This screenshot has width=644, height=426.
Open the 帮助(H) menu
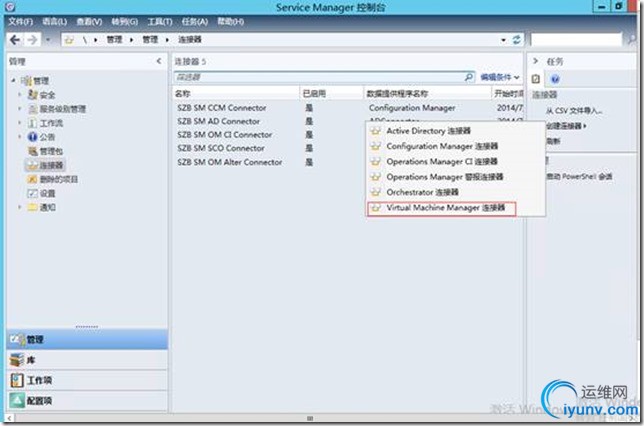coord(230,21)
